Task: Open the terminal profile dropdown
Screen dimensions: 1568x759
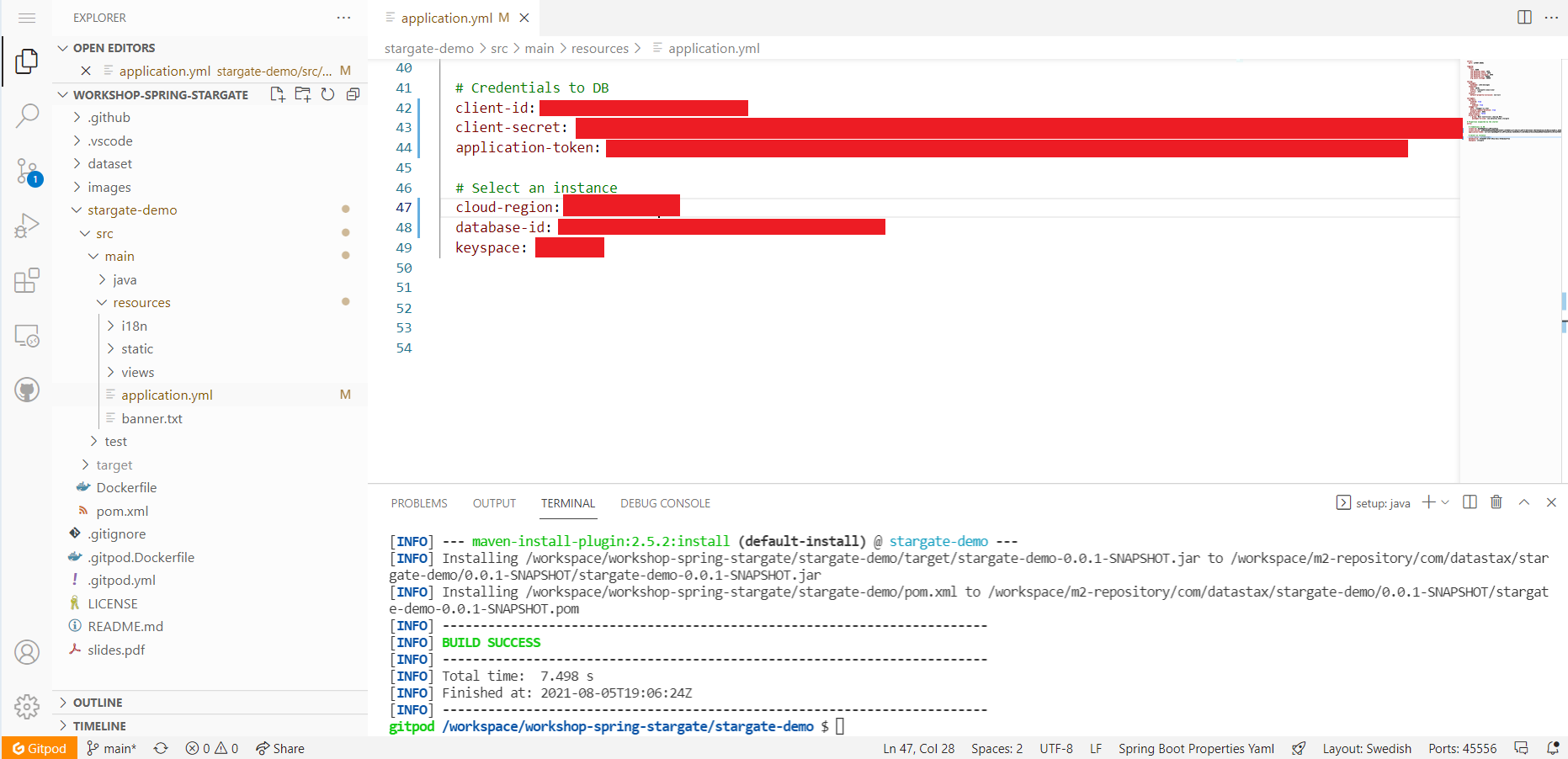Action: click(x=1445, y=502)
